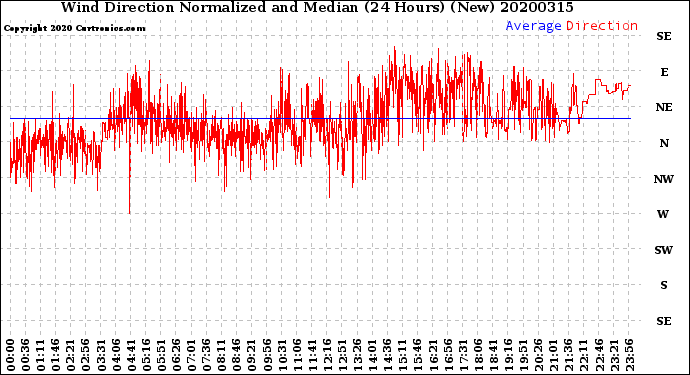Click the 07:36 time label
The width and height of the screenshot is (690, 375).
pyautogui.click(x=206, y=355)
